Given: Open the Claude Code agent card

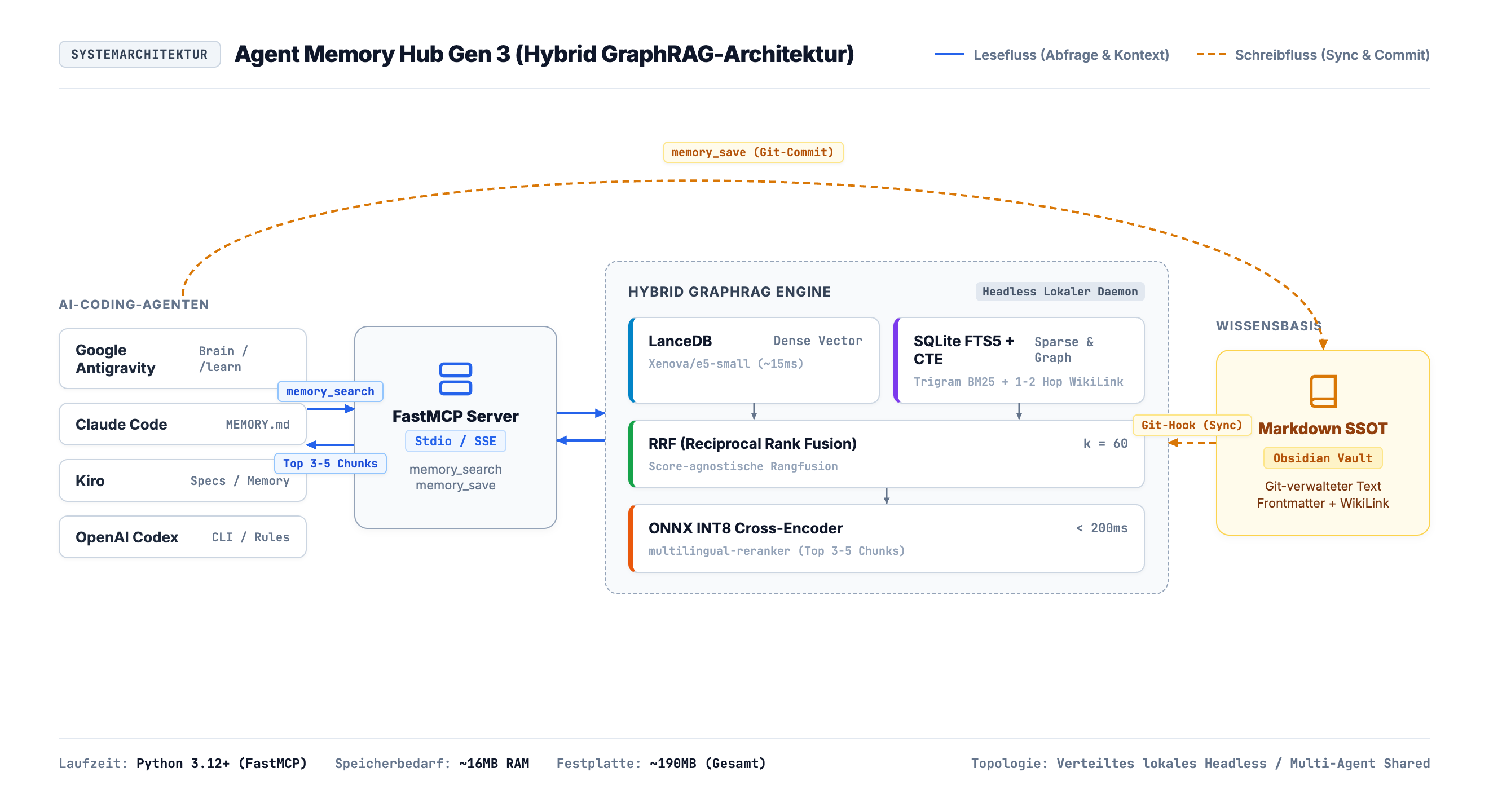Looking at the screenshot, I should pyautogui.click(x=183, y=424).
